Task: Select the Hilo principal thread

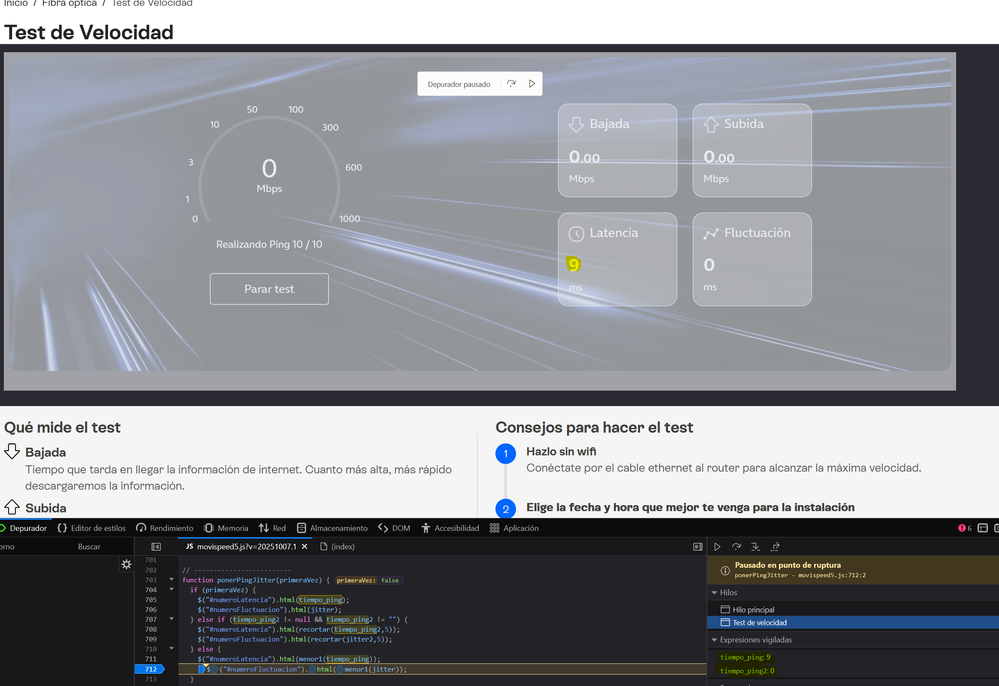Action: click(x=752, y=609)
